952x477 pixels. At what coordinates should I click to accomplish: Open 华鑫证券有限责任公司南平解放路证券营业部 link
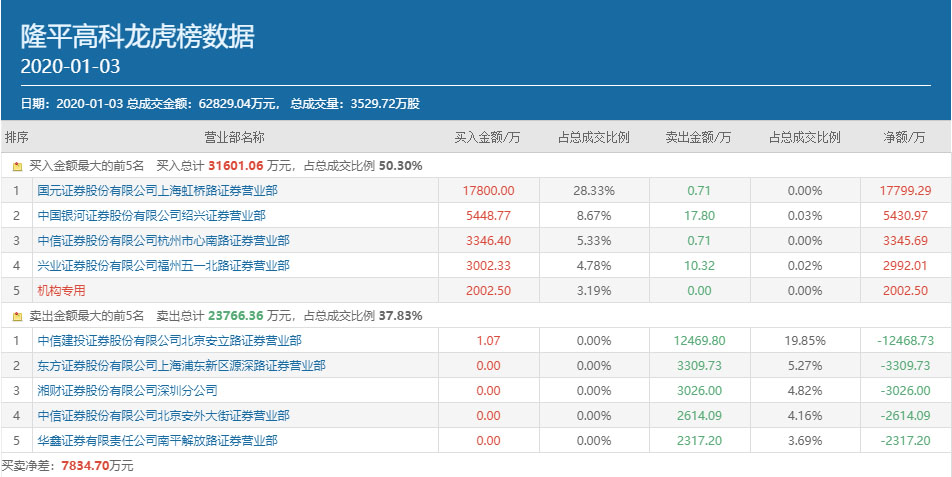pos(157,441)
